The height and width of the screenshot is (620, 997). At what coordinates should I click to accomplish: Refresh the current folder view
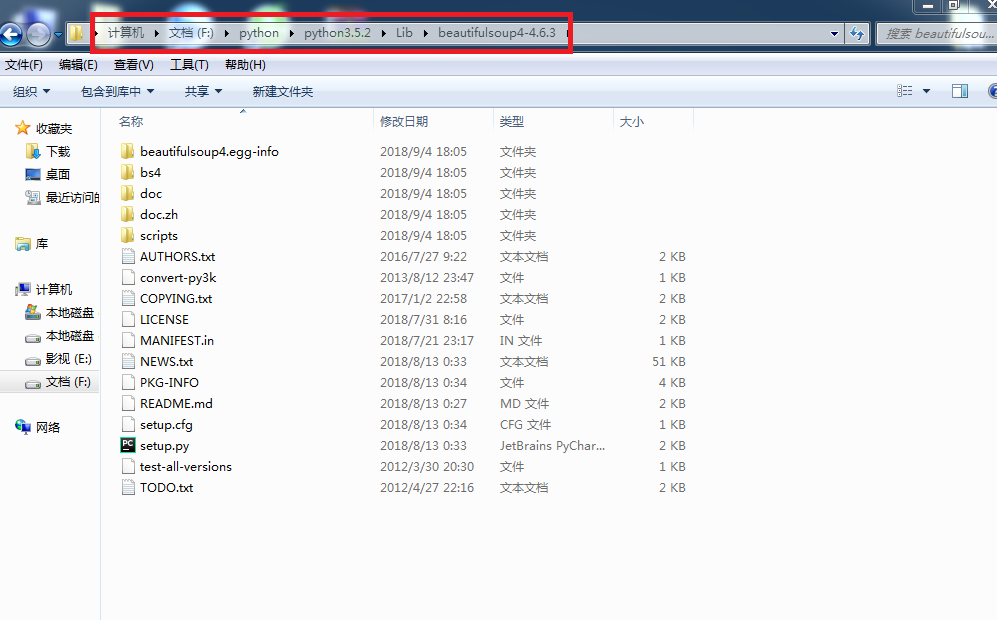857,34
